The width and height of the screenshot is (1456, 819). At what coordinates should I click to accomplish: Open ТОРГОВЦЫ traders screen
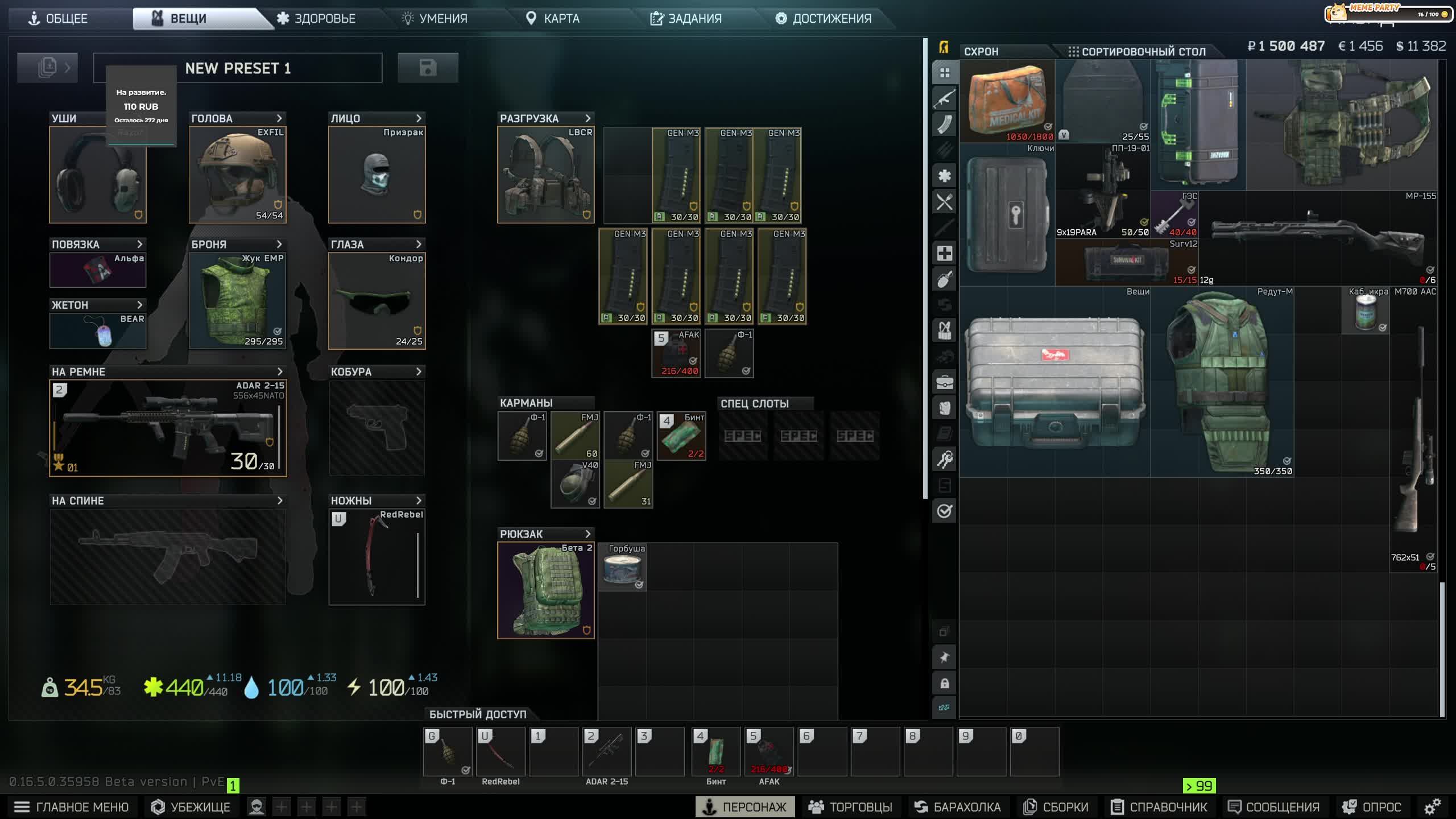tap(851, 806)
